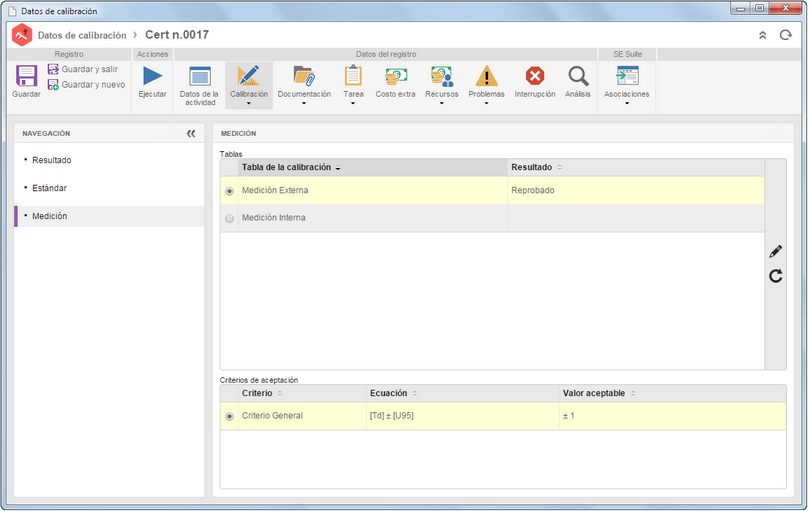This screenshot has height=511, width=808.
Task: Expand the Tarea dropdown arrow
Action: tap(353, 104)
